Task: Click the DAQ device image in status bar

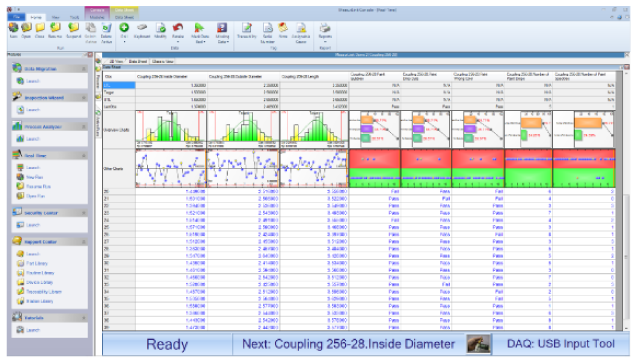Action: (478, 344)
